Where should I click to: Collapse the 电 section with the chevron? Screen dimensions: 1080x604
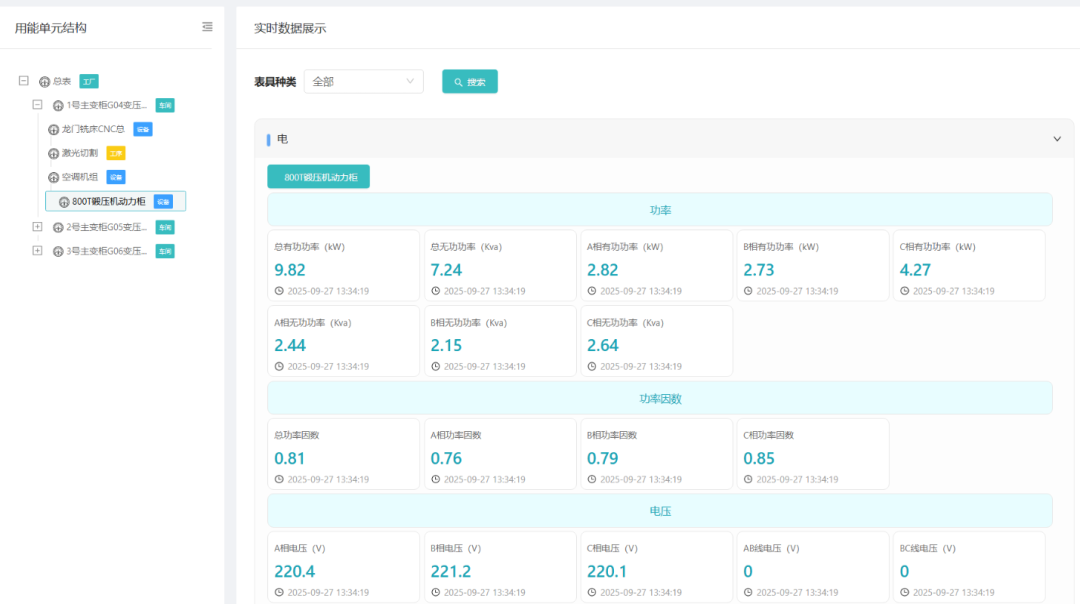point(1057,139)
